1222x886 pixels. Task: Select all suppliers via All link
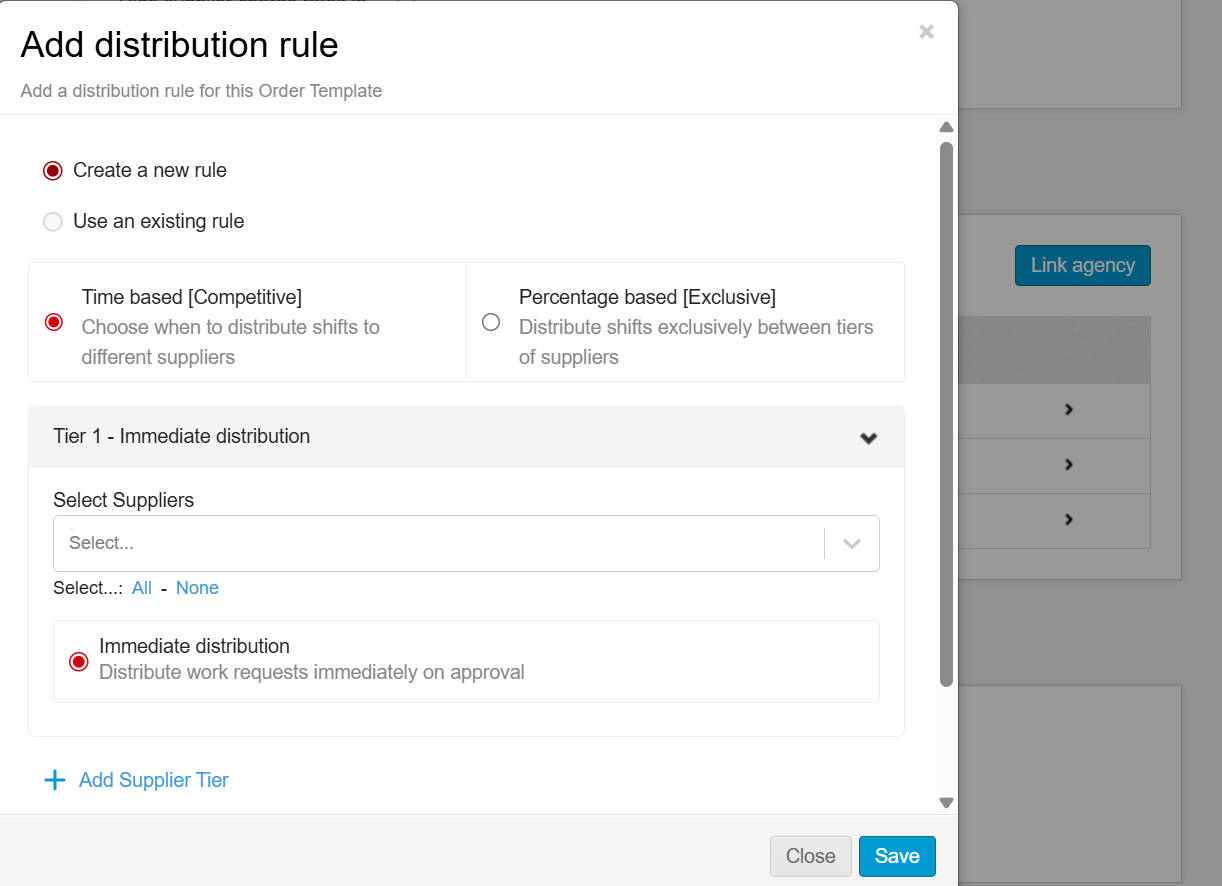click(x=142, y=588)
